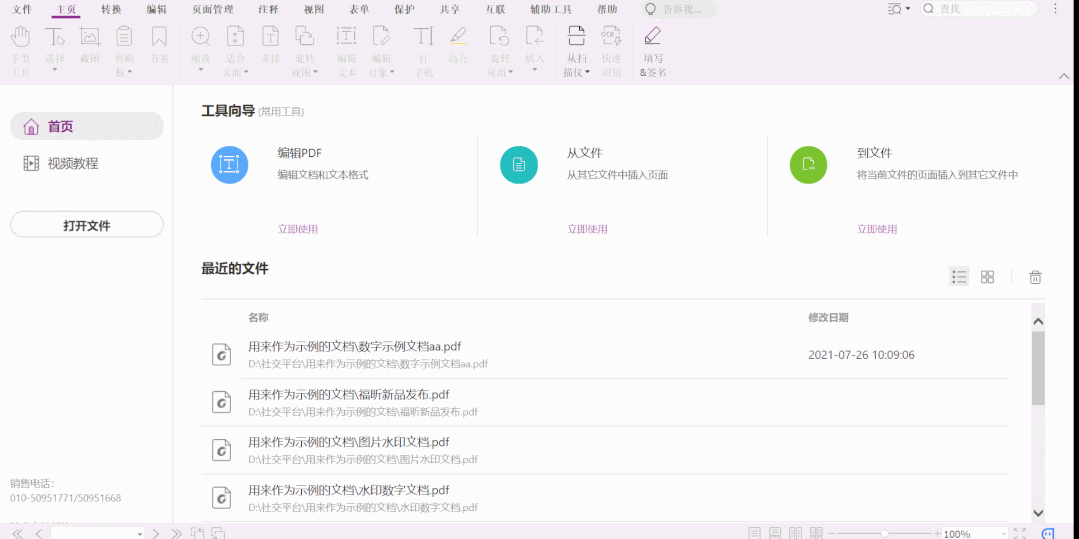Click the zoom out minus button
This screenshot has width=1079, height=539.
pyautogui.click(x=831, y=533)
